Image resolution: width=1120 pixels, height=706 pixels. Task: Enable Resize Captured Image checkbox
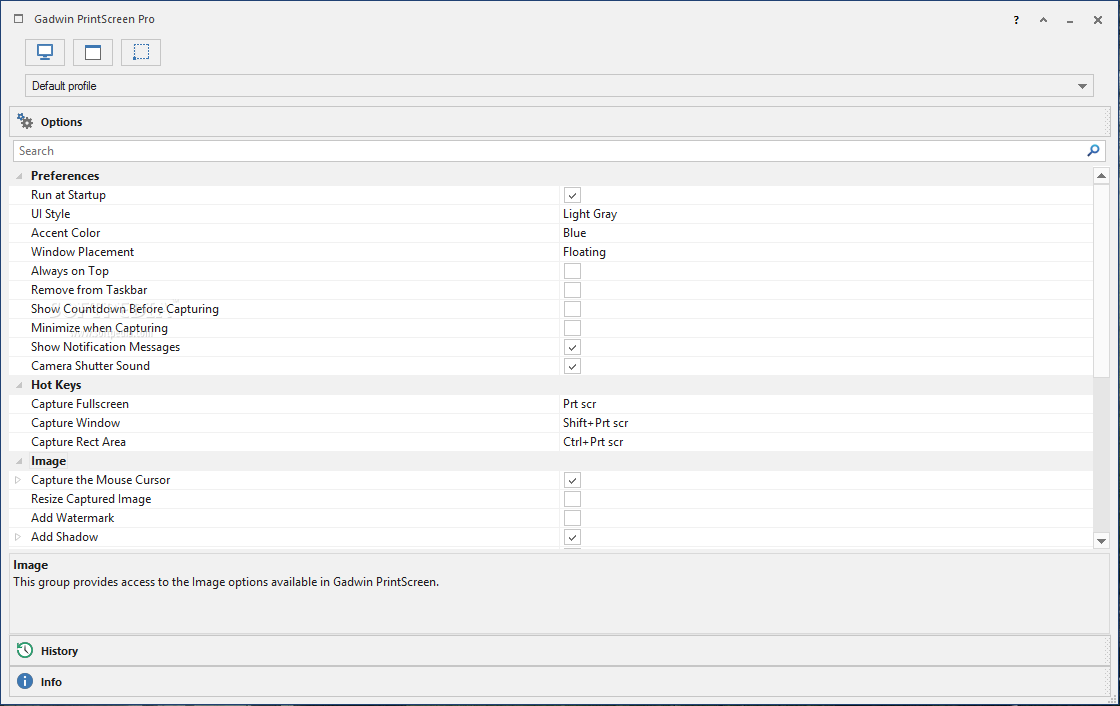click(x=572, y=499)
